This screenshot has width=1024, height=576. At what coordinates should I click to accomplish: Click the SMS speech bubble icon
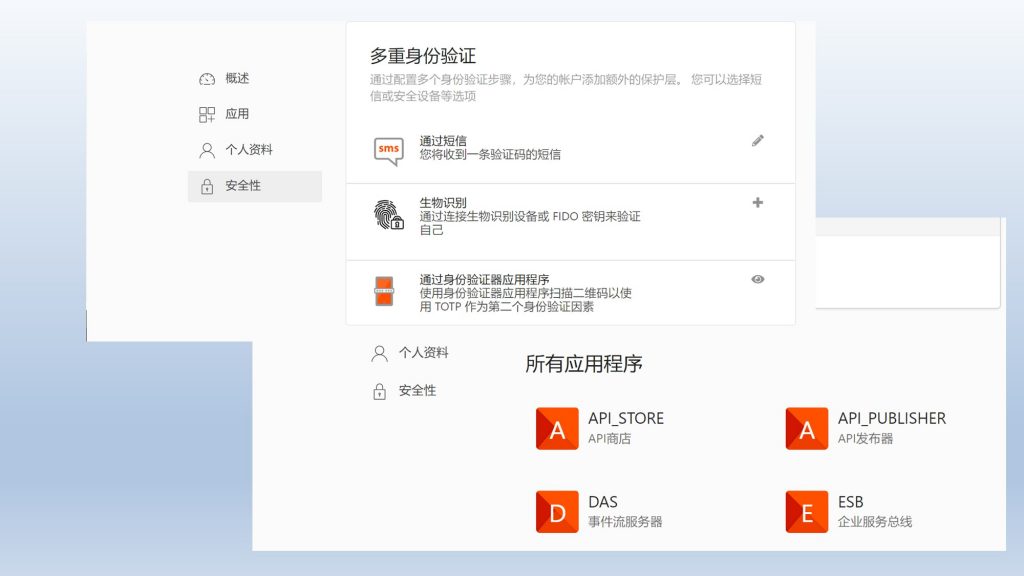388,150
